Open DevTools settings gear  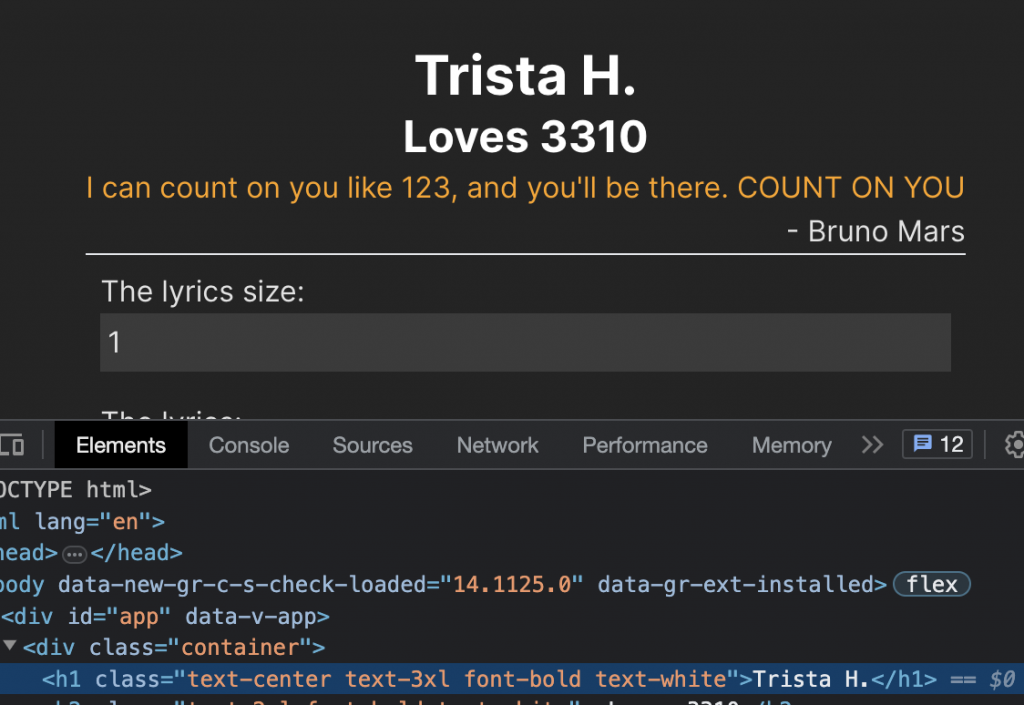click(x=1014, y=445)
